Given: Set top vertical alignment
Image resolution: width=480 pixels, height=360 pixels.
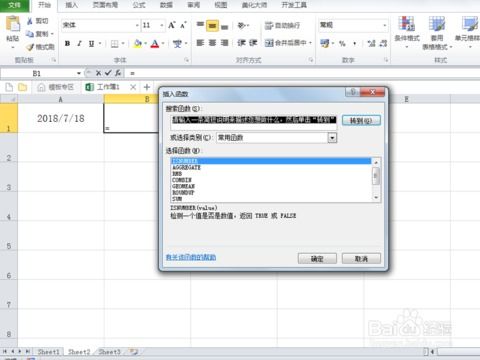Looking at the screenshot, I should (x=200, y=25).
